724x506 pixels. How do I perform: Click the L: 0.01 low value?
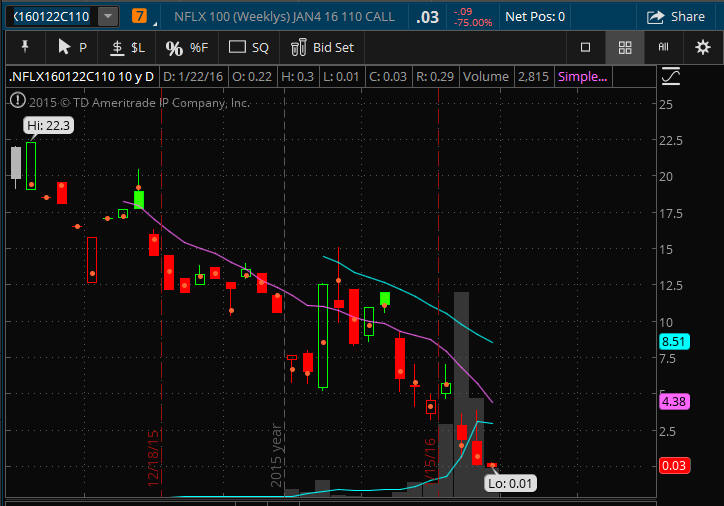click(x=341, y=77)
